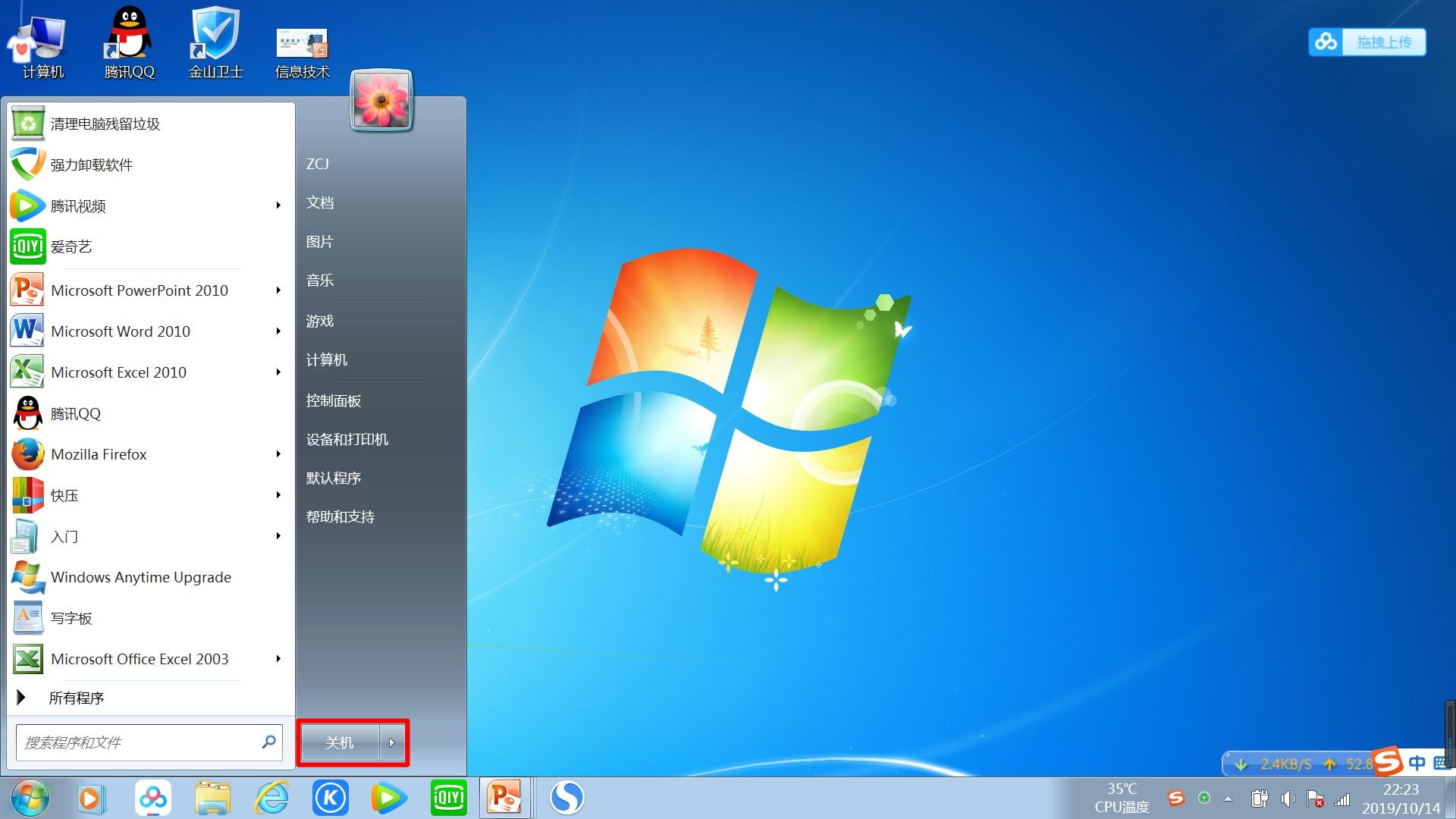1456x819 pixels.
Task: Click the volume speaker tray icon
Action: (1288, 799)
